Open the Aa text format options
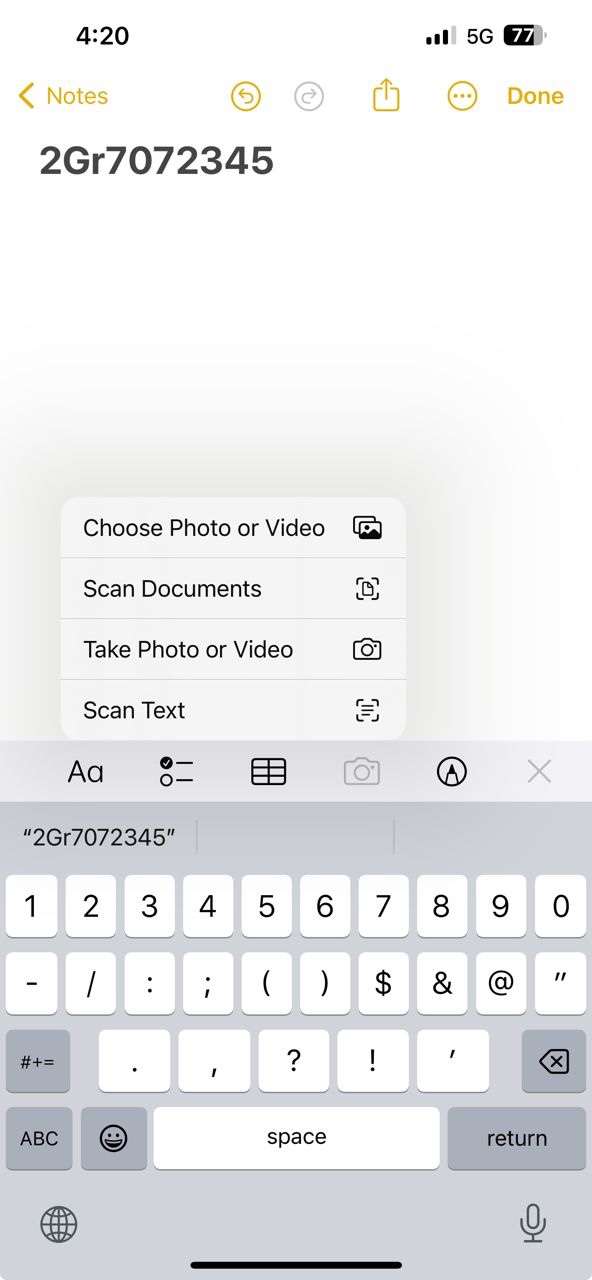Screen dimensions: 592x1280 point(85,771)
